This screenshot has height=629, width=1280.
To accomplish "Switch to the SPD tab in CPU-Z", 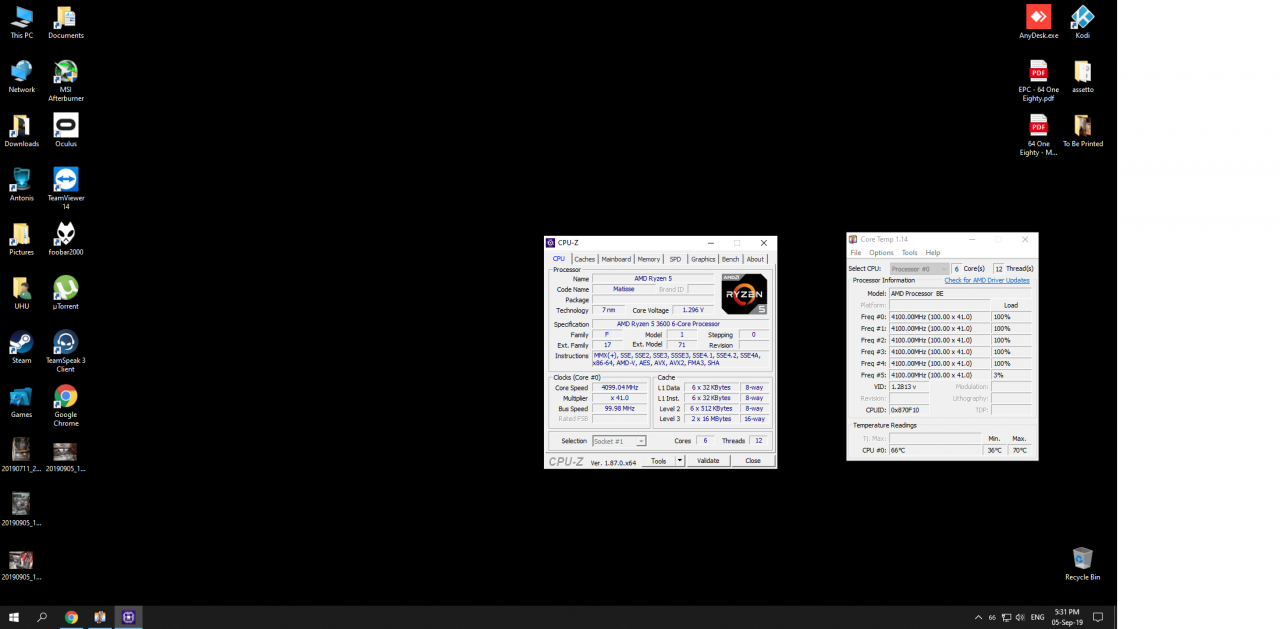I will pos(675,259).
